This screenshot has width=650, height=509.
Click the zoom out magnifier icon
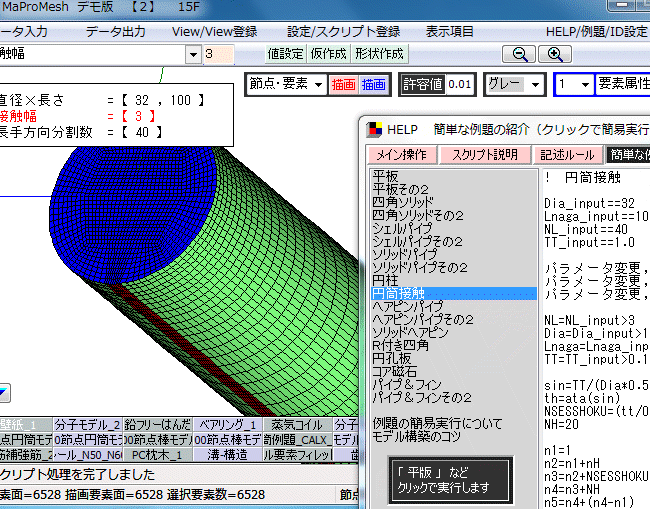tap(520, 54)
